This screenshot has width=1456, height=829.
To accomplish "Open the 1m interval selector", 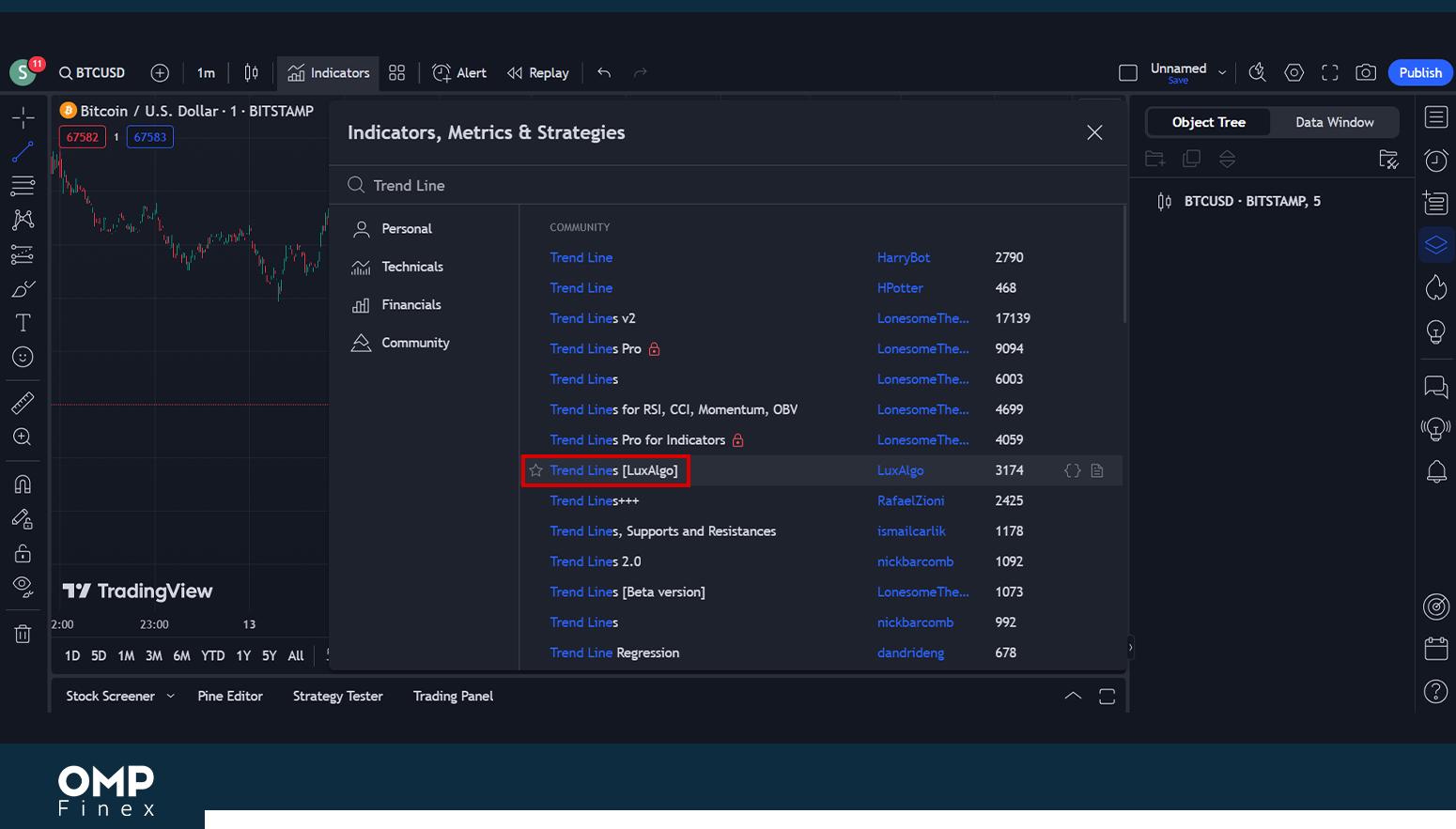I will click(x=206, y=72).
